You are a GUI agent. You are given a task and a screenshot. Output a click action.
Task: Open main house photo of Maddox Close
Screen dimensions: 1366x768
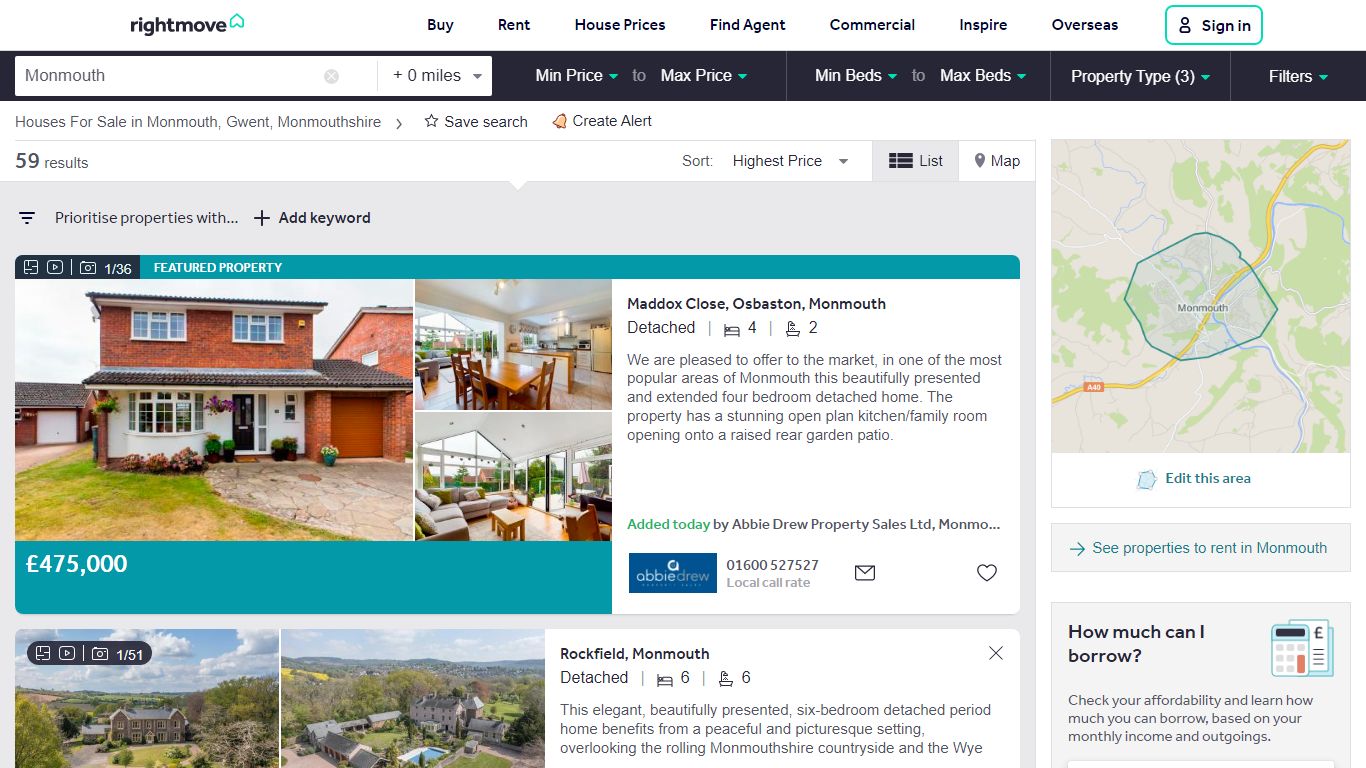pos(214,410)
